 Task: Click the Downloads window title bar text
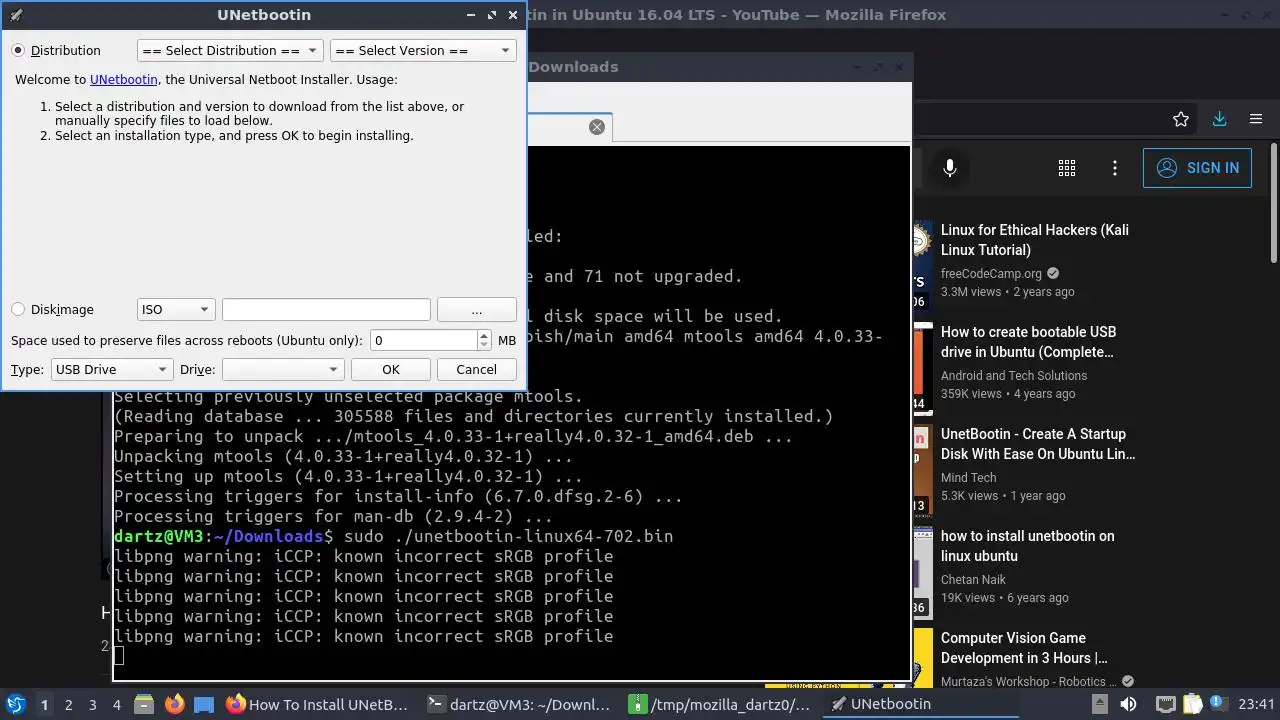pos(573,67)
